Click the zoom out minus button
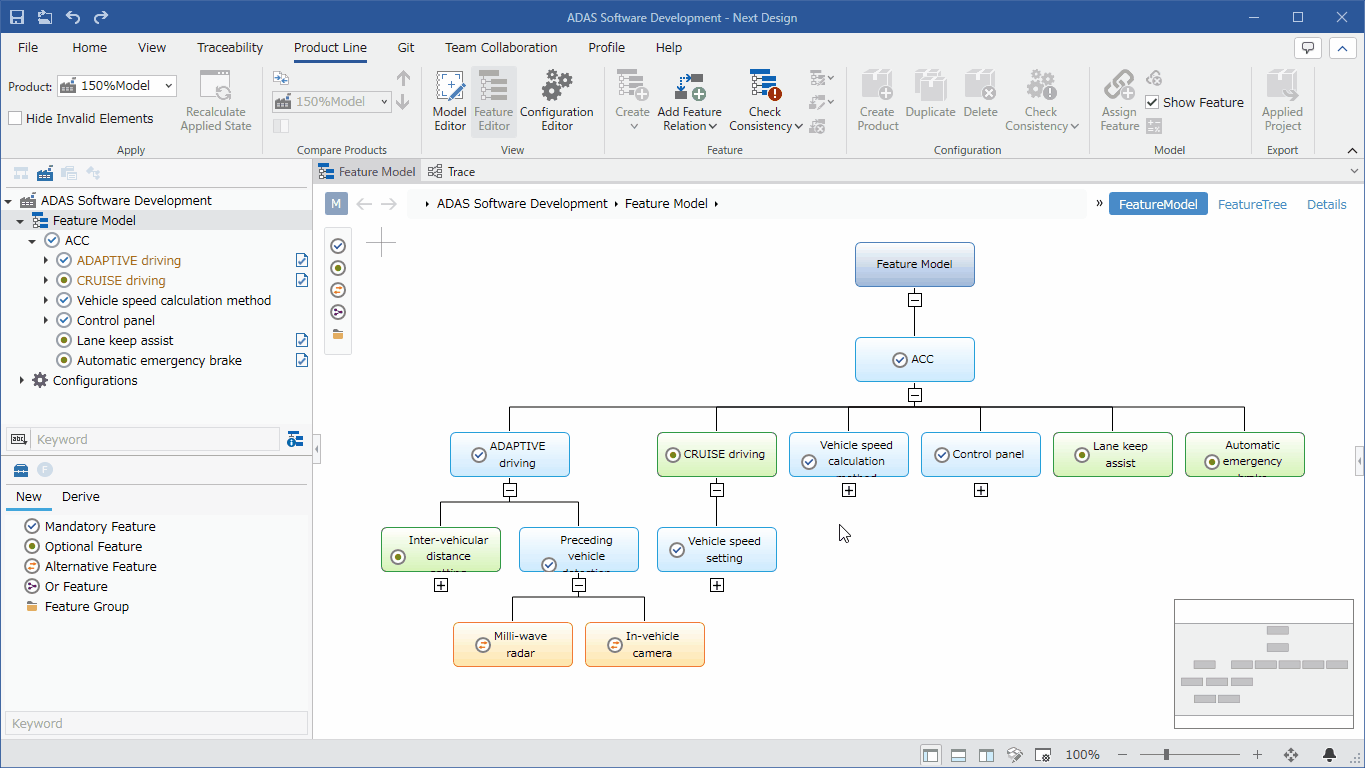 click(x=1122, y=755)
